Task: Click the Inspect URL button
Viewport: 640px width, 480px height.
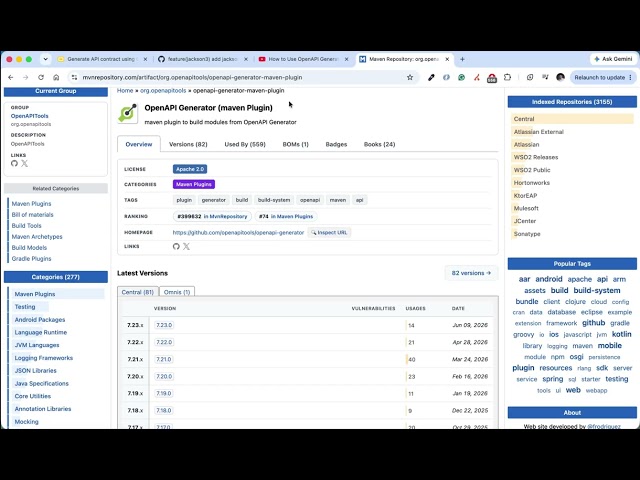Action: click(329, 232)
